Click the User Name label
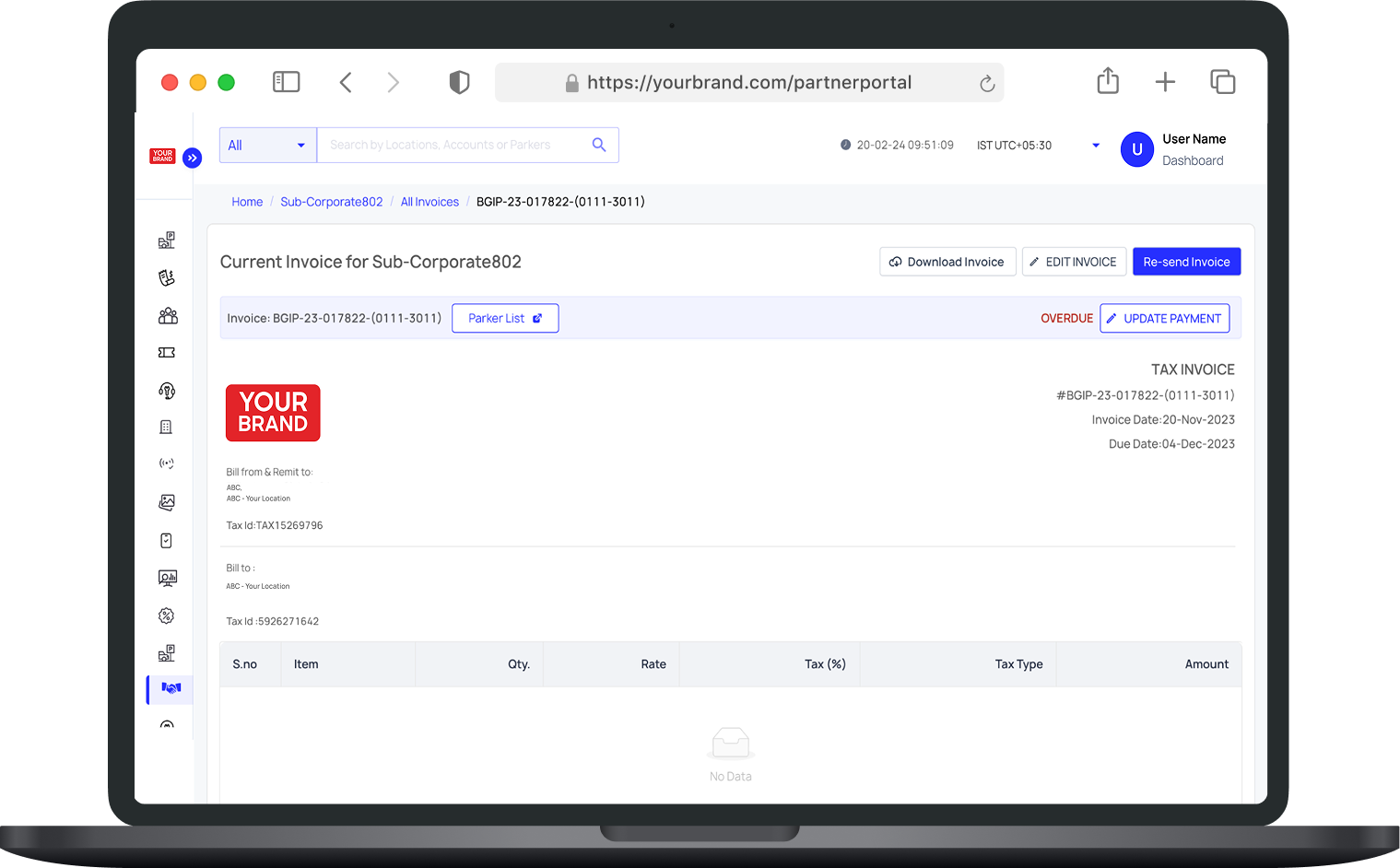The height and width of the screenshot is (868, 1400). point(1194,139)
